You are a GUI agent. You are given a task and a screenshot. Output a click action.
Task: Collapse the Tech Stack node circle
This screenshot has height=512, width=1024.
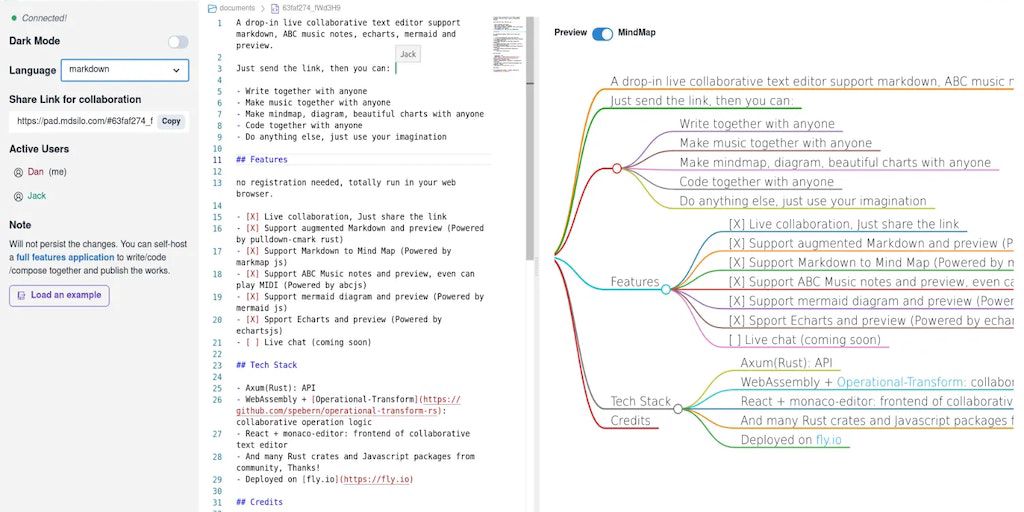(678, 408)
